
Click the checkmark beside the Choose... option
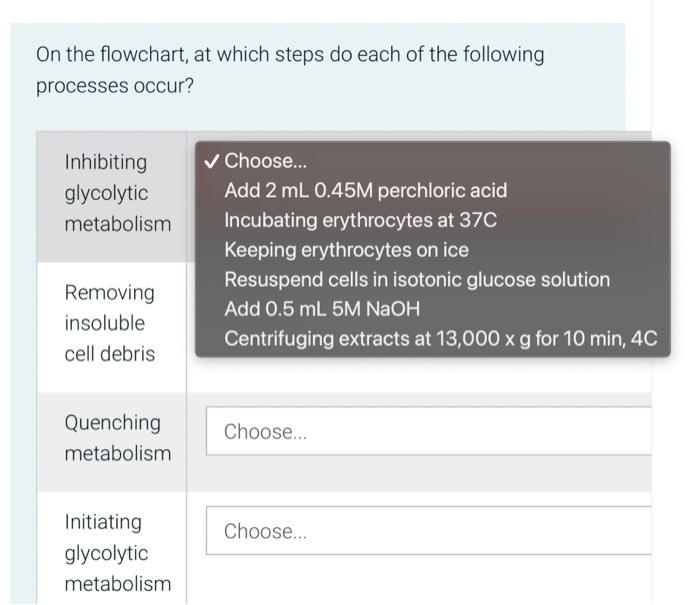[x=210, y=161]
